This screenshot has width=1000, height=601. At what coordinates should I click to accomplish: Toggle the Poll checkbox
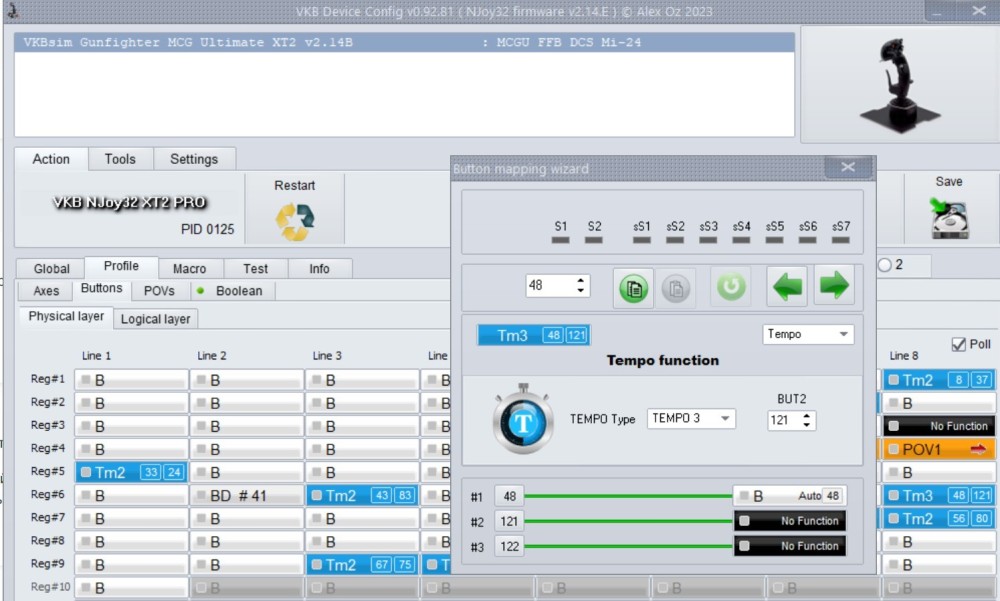pyautogui.click(x=958, y=345)
